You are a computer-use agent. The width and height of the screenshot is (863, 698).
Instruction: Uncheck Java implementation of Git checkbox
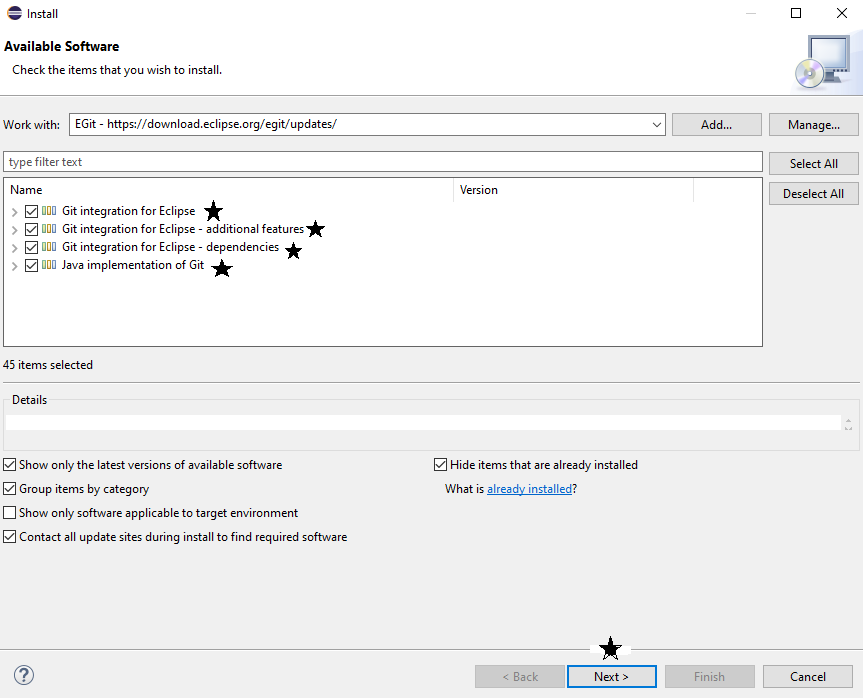point(32,266)
